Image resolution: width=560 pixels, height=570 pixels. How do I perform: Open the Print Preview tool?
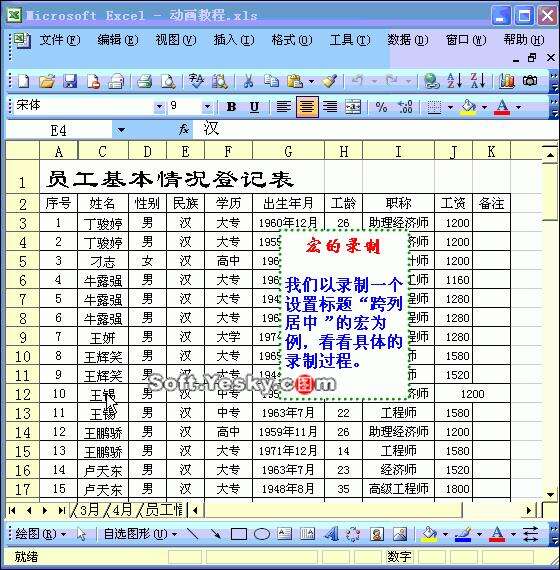(x=168, y=81)
